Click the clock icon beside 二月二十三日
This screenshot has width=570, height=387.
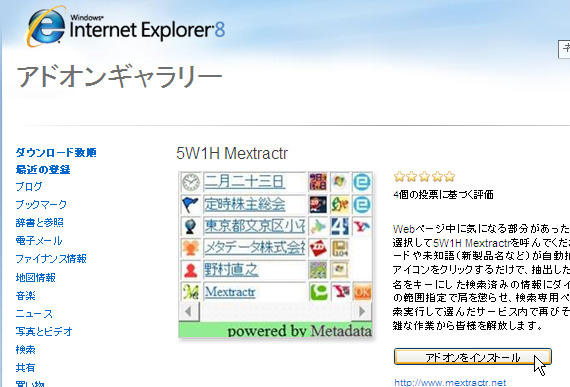point(190,182)
